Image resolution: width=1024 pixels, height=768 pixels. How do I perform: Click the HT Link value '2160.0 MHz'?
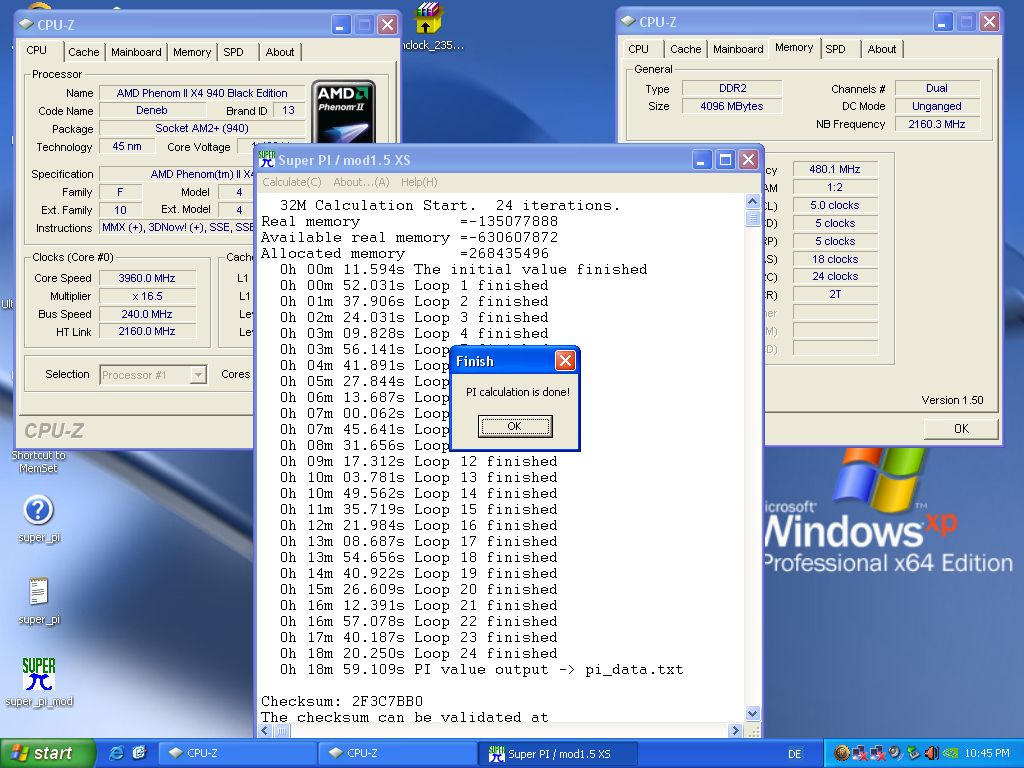(x=147, y=332)
